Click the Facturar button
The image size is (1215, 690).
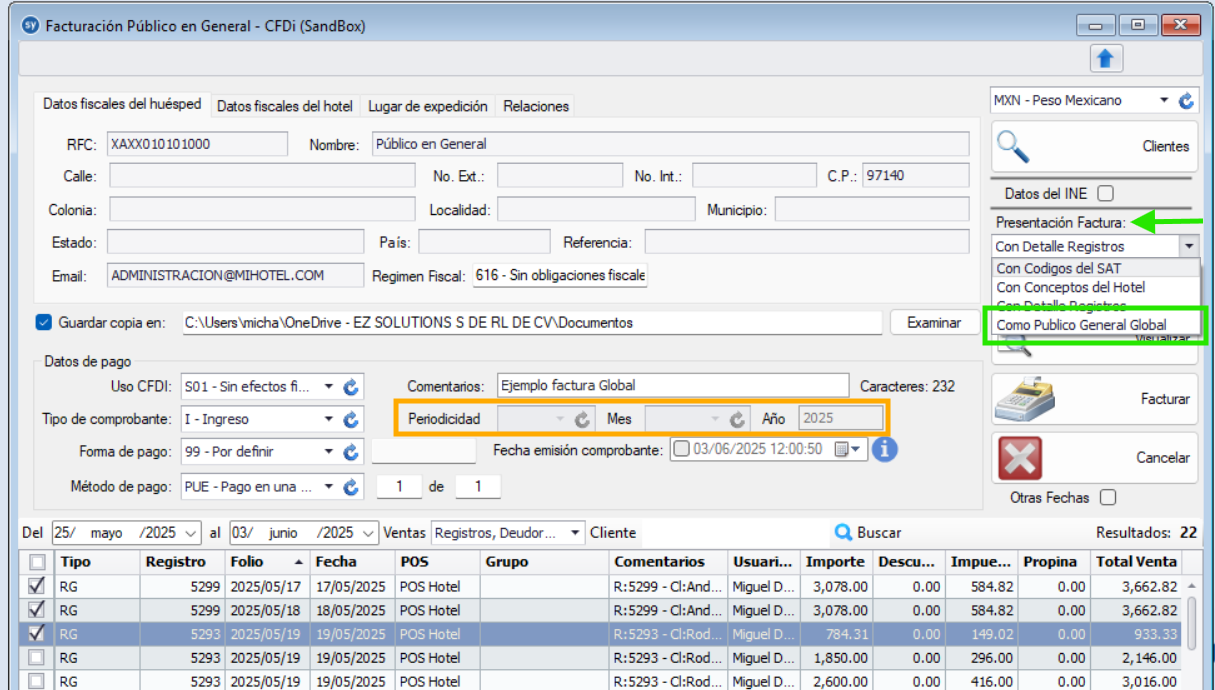[1094, 399]
